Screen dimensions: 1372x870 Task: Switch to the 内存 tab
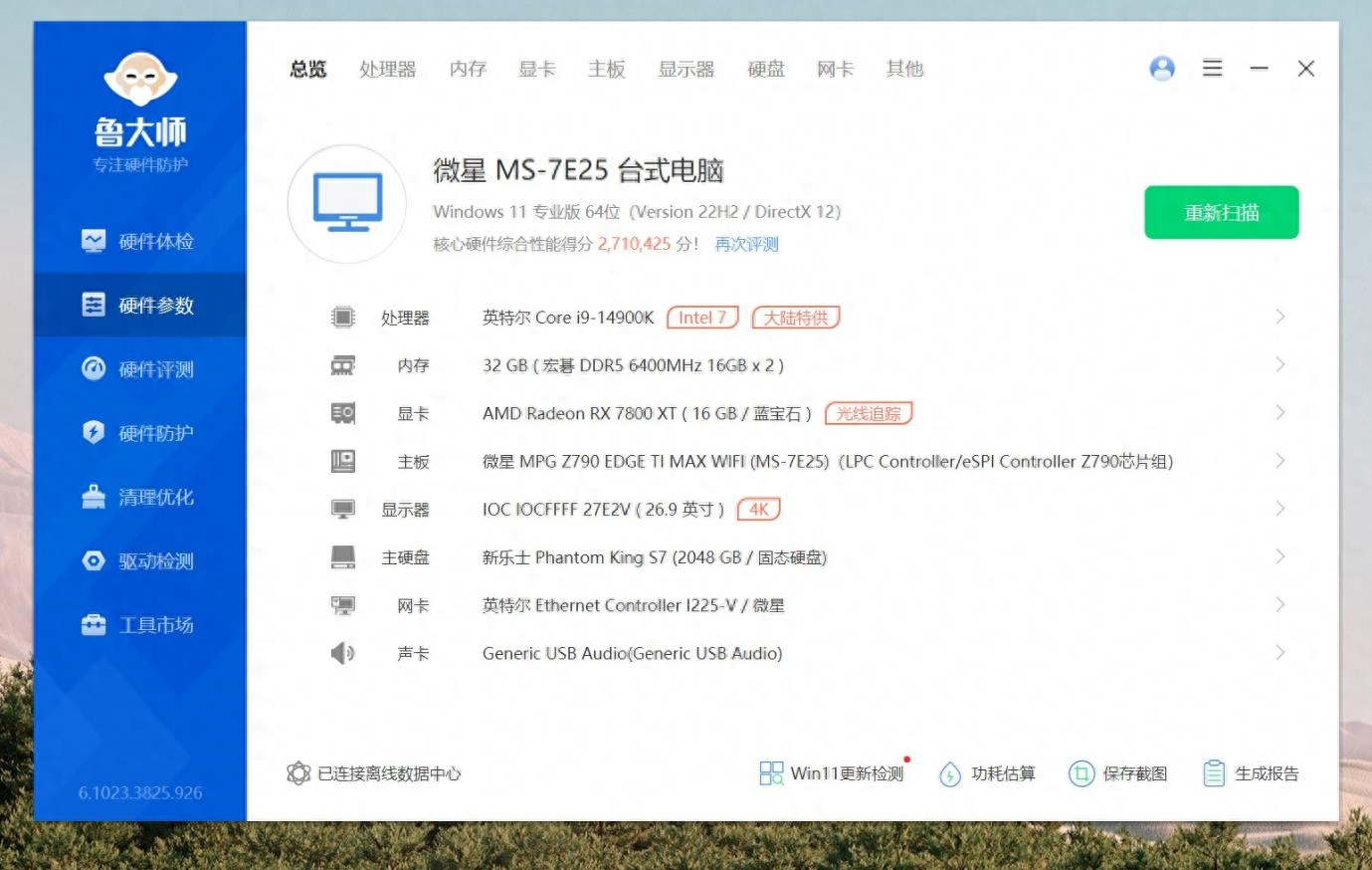click(x=468, y=69)
